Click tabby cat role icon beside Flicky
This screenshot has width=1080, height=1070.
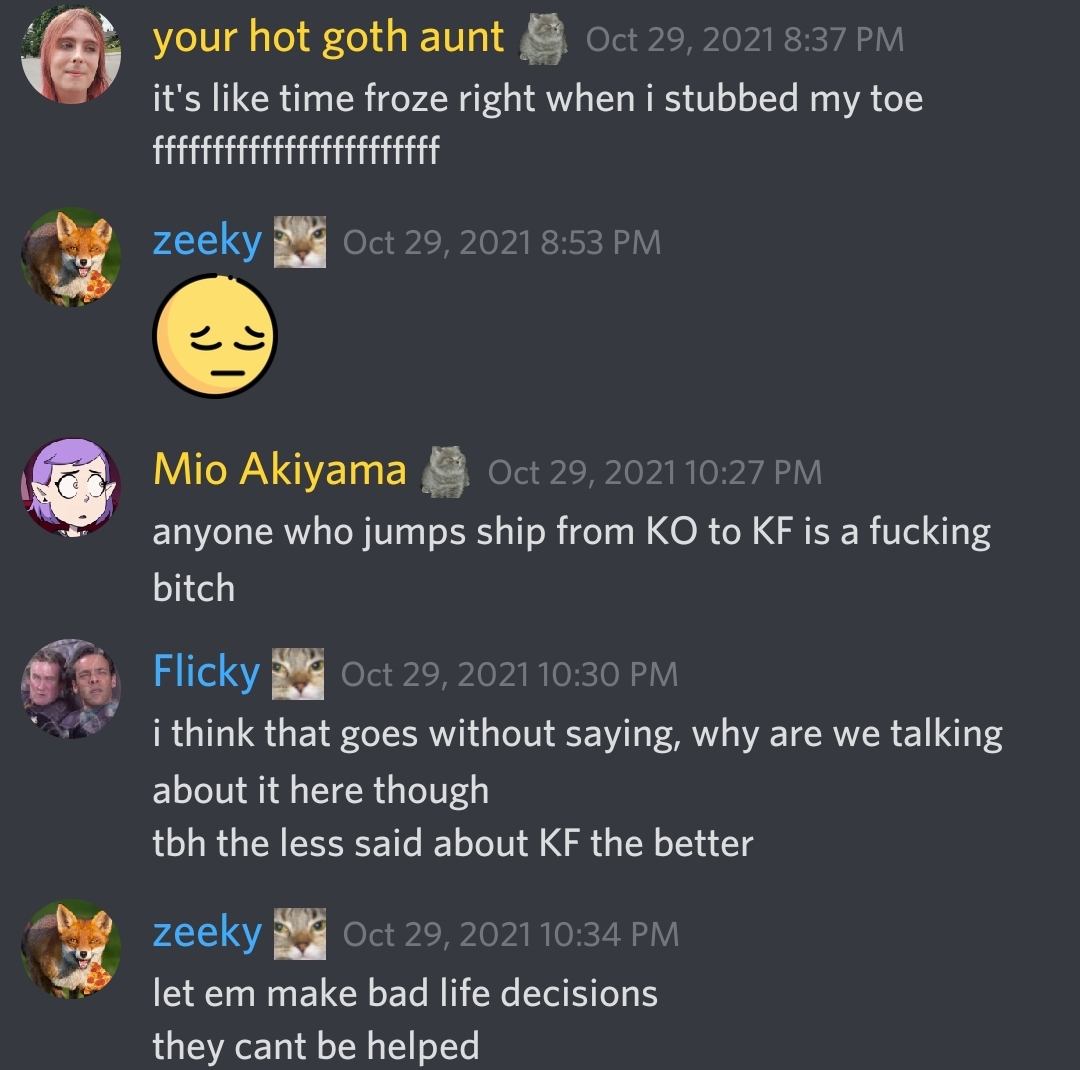298,674
